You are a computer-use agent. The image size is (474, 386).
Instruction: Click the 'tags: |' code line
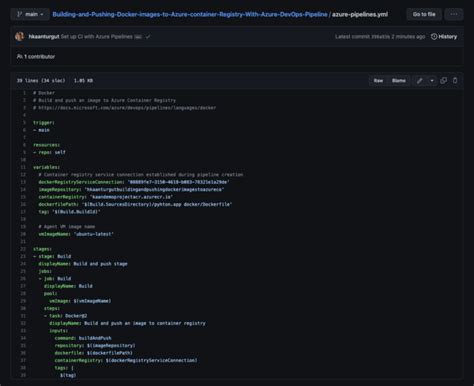pyautogui.click(x=64, y=368)
